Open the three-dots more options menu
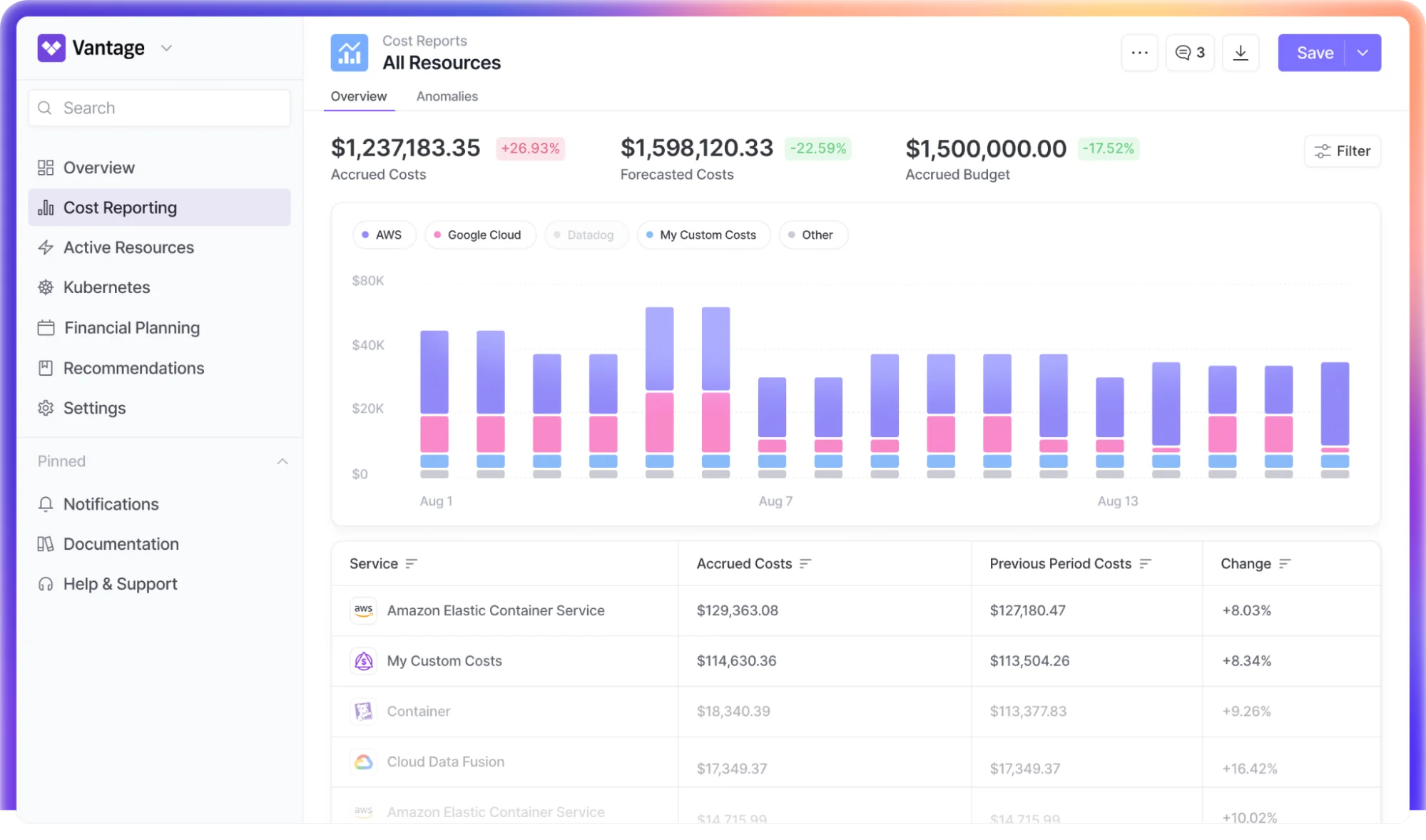Screen dimensions: 1426x840 1139,53
